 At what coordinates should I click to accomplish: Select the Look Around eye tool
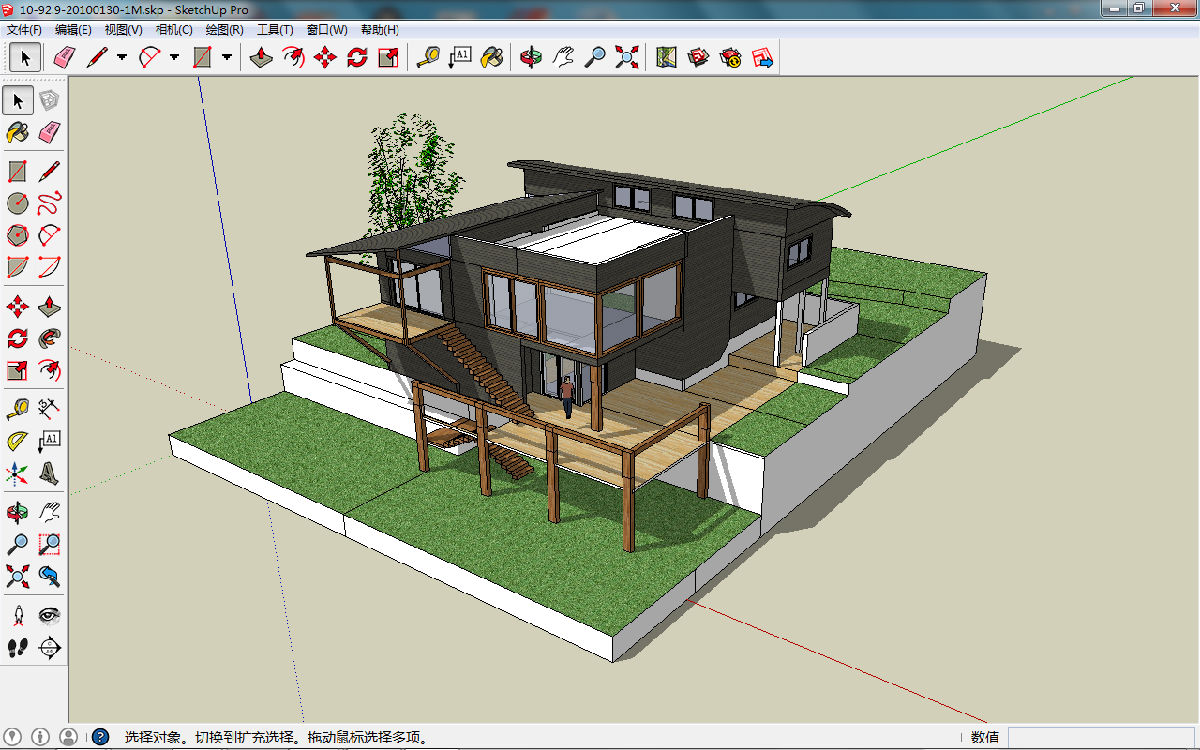pos(49,615)
